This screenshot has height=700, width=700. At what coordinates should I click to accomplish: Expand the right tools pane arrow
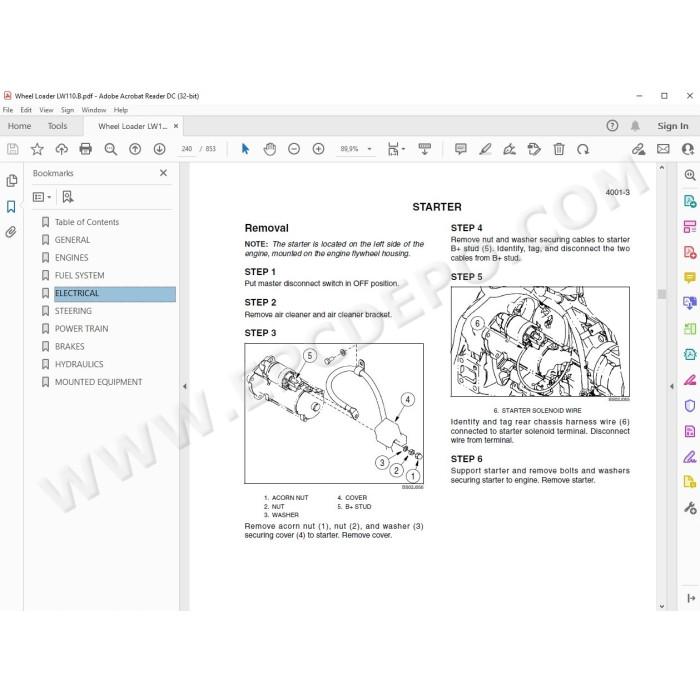(x=671, y=387)
